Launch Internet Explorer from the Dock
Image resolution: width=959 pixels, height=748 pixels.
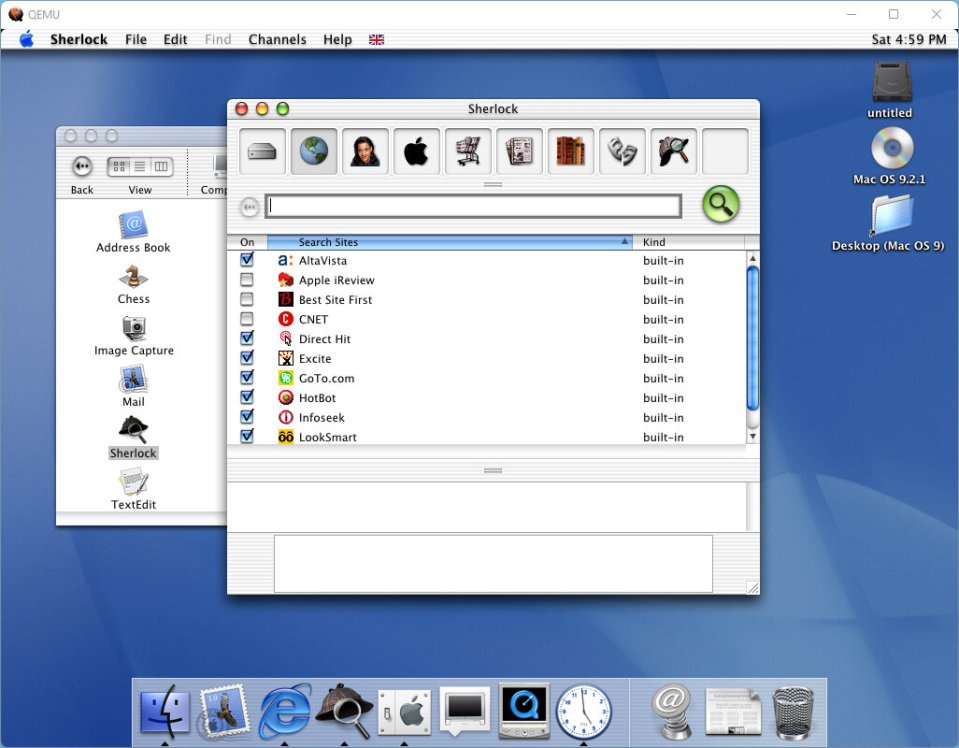tap(284, 711)
